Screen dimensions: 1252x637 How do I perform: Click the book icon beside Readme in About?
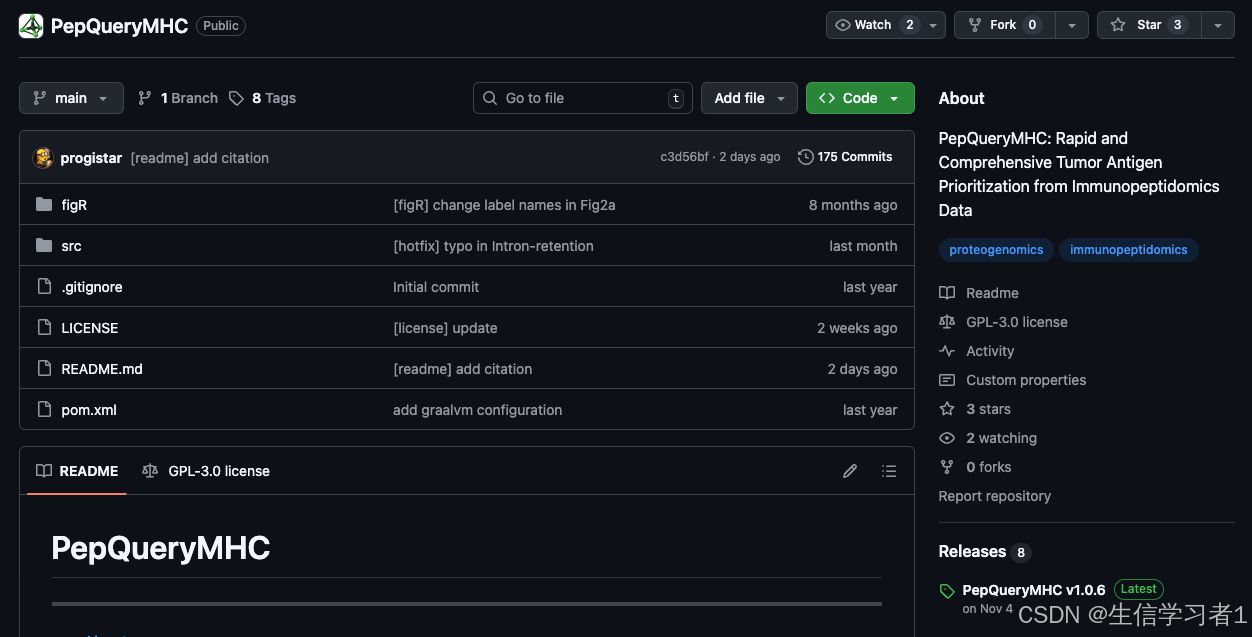click(x=947, y=293)
